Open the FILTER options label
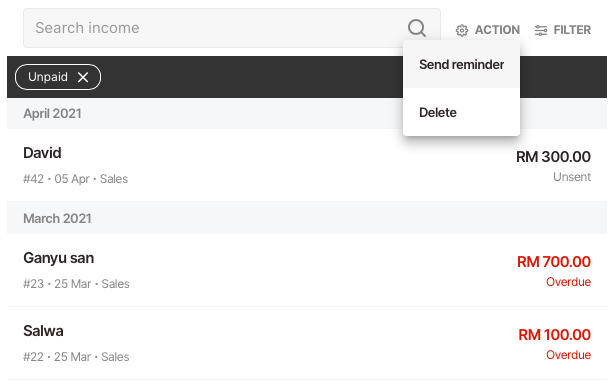Image resolution: width=615 pixels, height=388 pixels. point(572,30)
